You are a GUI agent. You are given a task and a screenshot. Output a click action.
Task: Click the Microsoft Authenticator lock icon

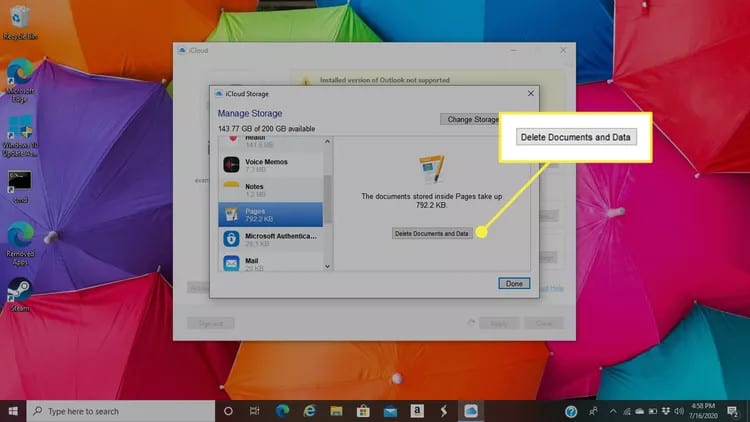pos(232,239)
